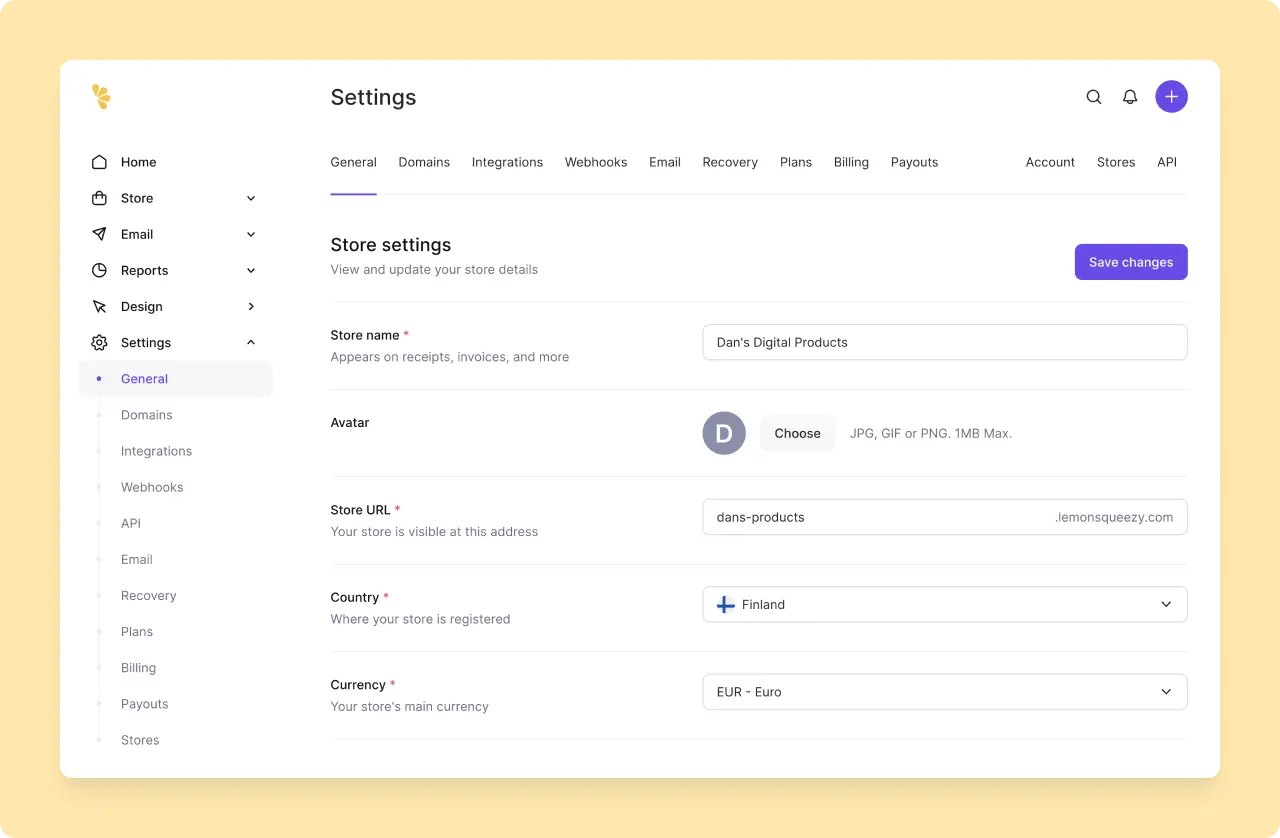This screenshot has height=838, width=1280.
Task: Select the Design cursor icon
Action: pyautogui.click(x=100, y=306)
